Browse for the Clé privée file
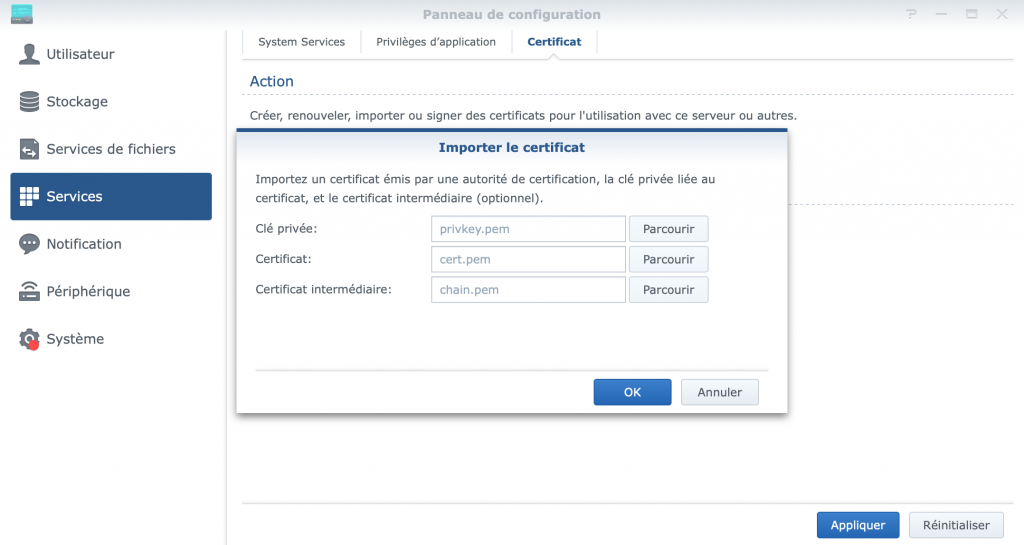1024x545 pixels. coord(668,229)
